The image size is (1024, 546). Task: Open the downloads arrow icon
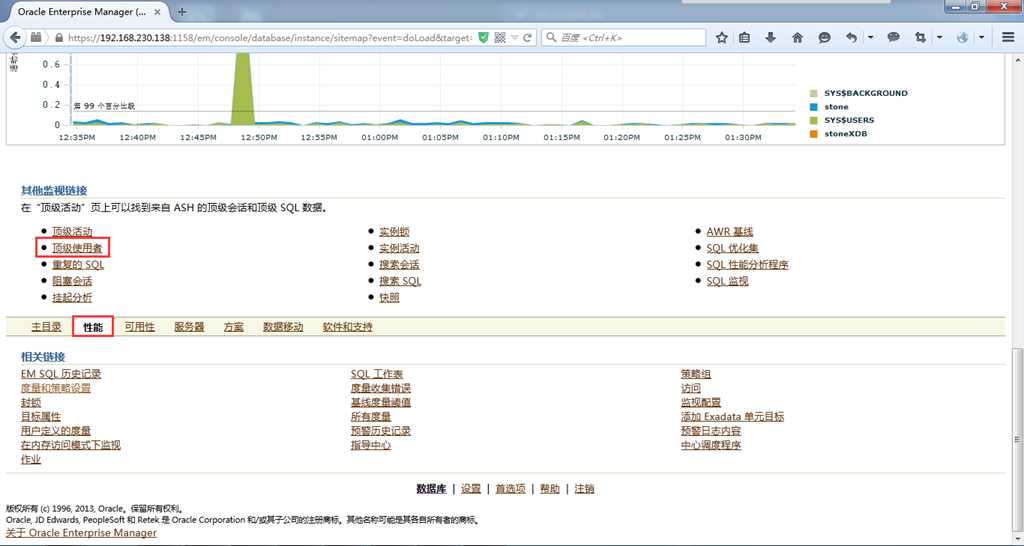pyautogui.click(x=771, y=37)
